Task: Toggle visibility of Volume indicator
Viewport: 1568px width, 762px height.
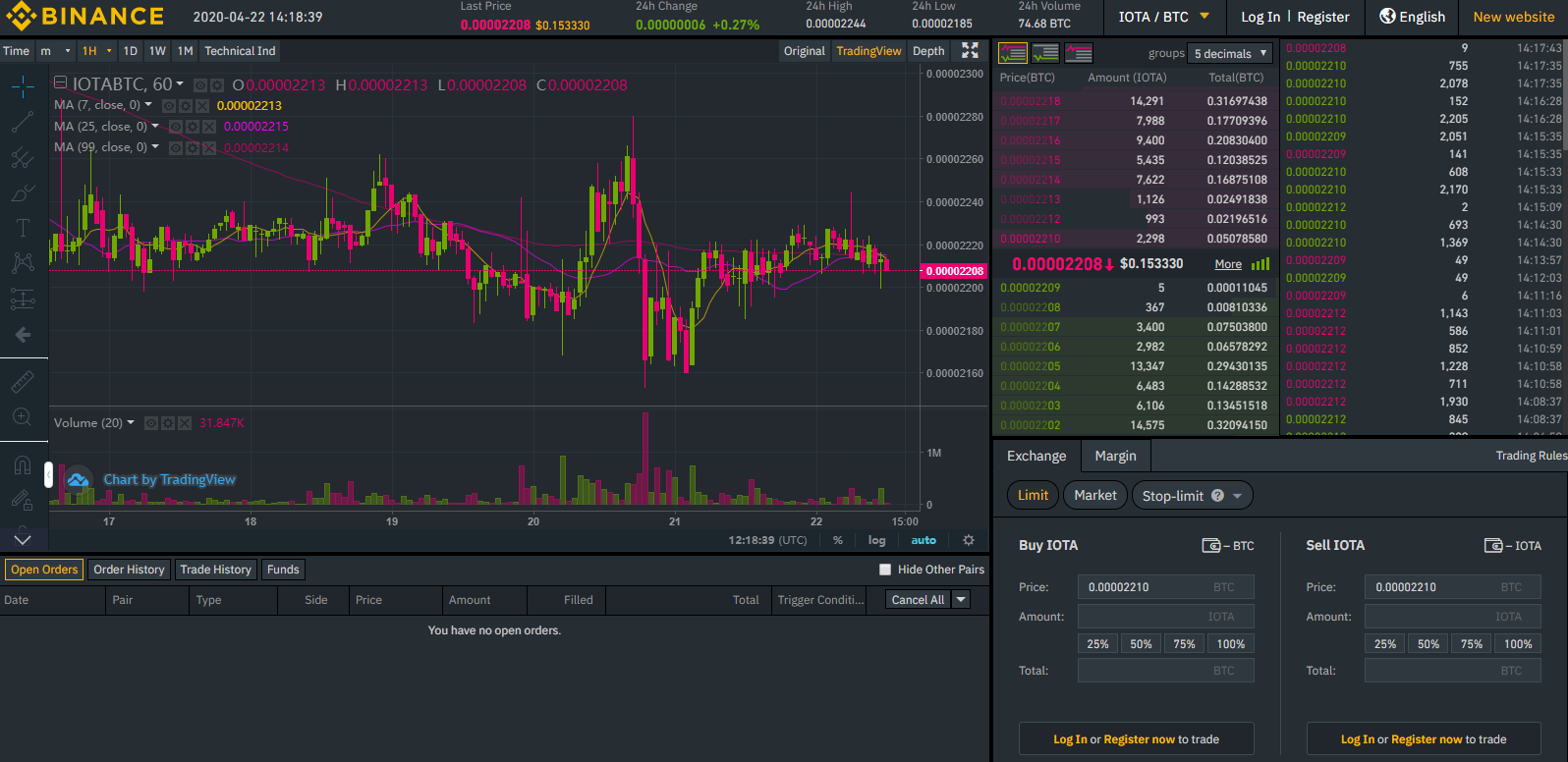Action: (x=151, y=423)
